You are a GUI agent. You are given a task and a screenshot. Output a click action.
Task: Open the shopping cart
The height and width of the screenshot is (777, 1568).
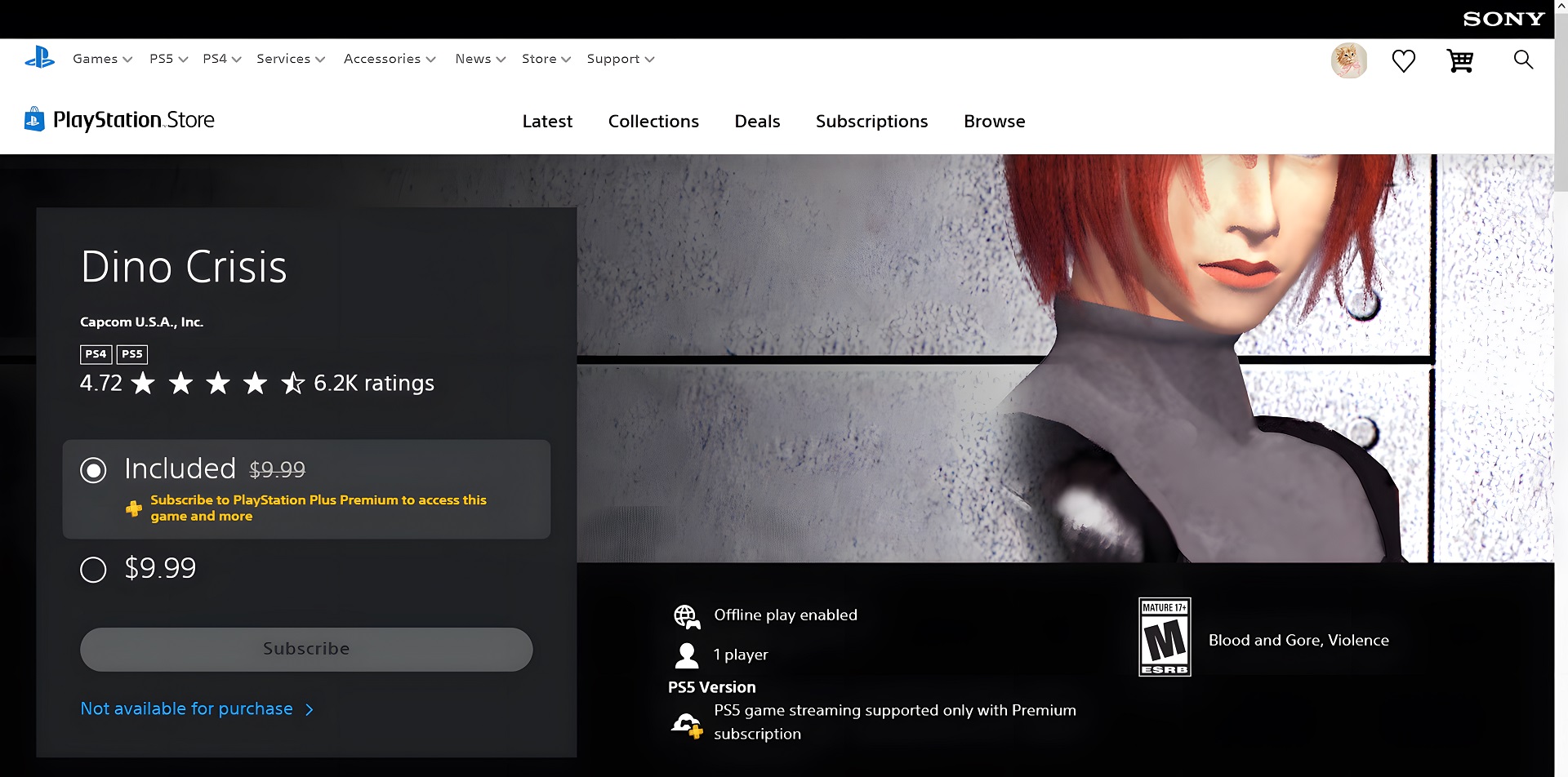1459,60
